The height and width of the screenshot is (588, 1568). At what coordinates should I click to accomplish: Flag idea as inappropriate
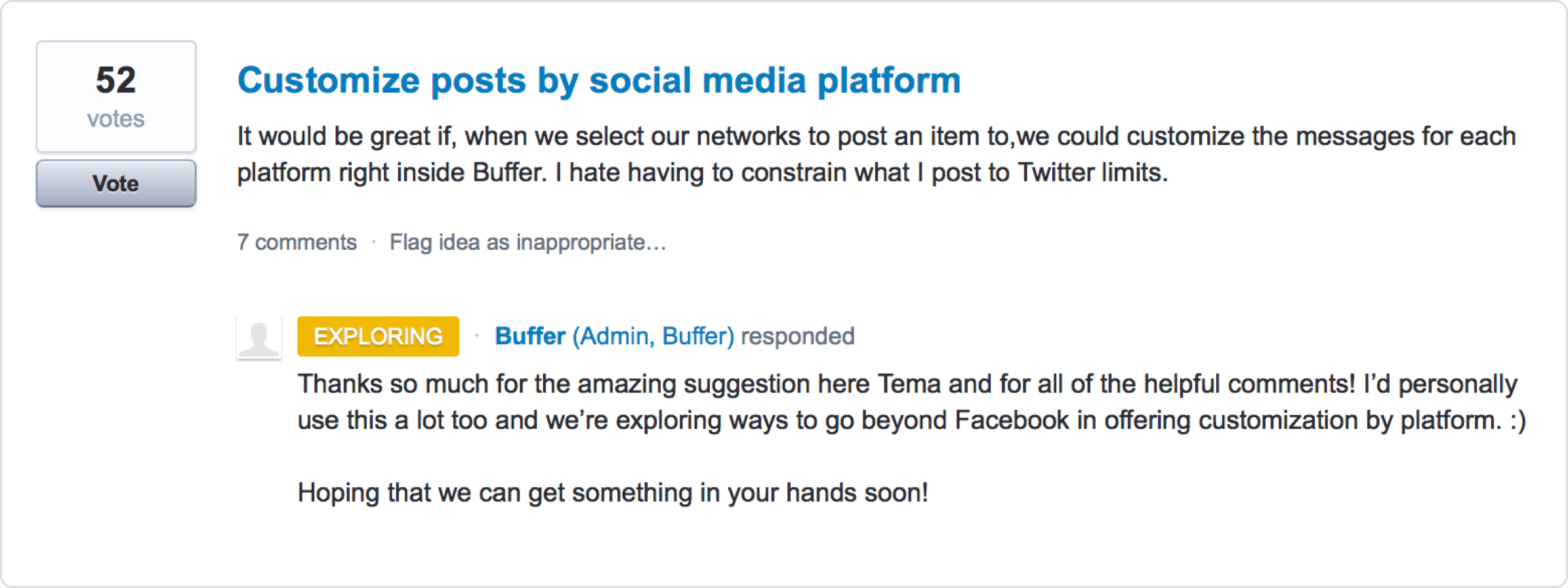click(x=527, y=242)
